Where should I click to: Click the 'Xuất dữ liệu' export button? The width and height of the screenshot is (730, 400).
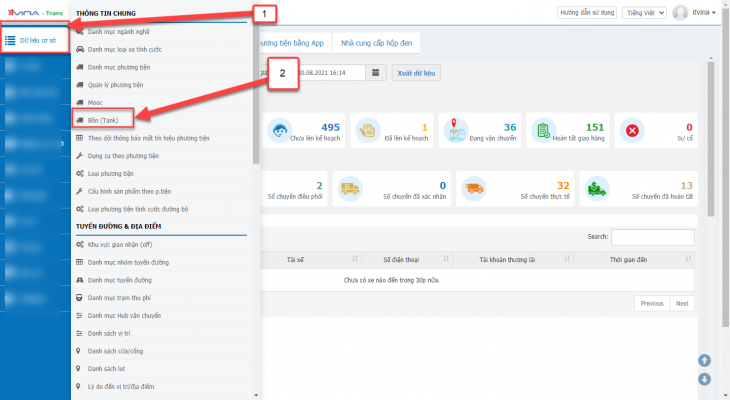(415, 73)
